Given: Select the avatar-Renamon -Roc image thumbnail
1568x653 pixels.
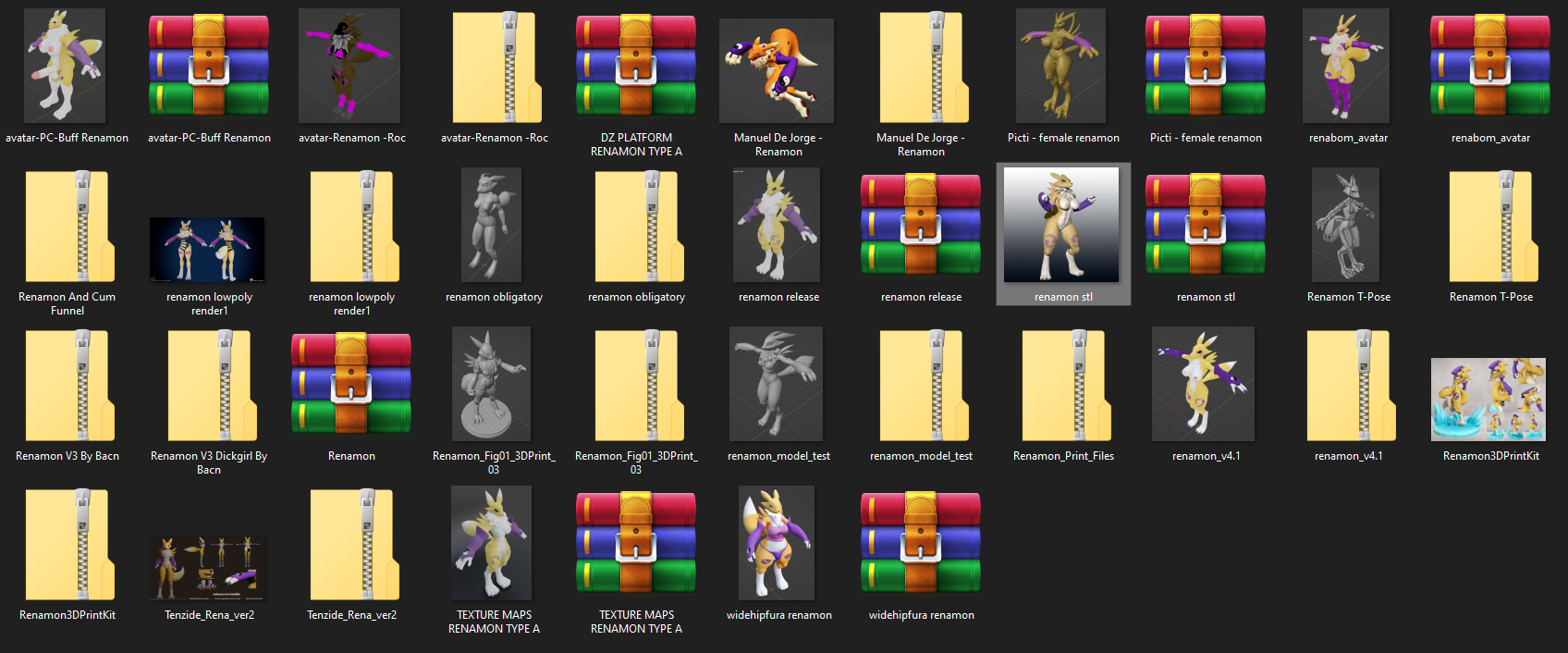Looking at the screenshot, I should point(349,66).
